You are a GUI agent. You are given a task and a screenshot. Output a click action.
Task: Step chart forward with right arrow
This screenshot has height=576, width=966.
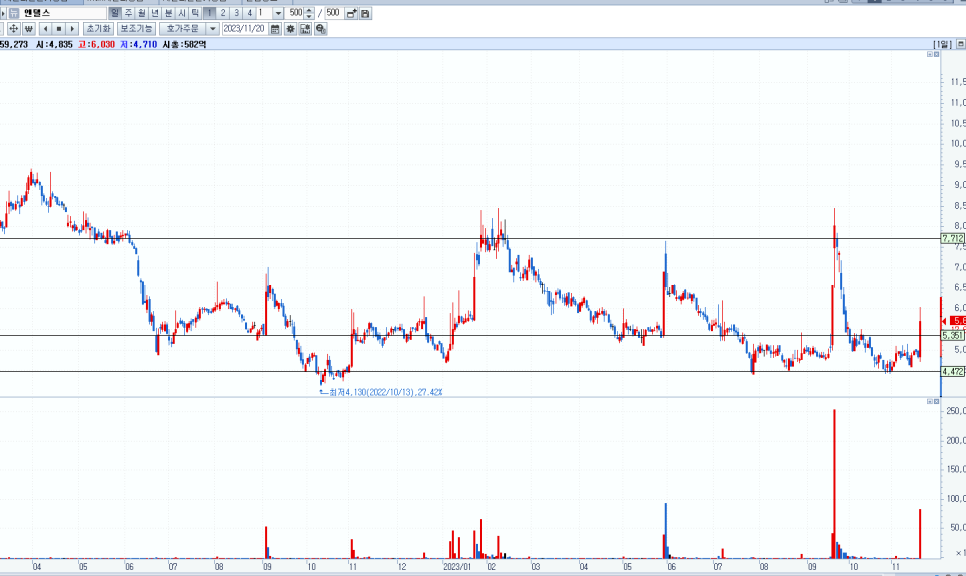click(x=72, y=29)
